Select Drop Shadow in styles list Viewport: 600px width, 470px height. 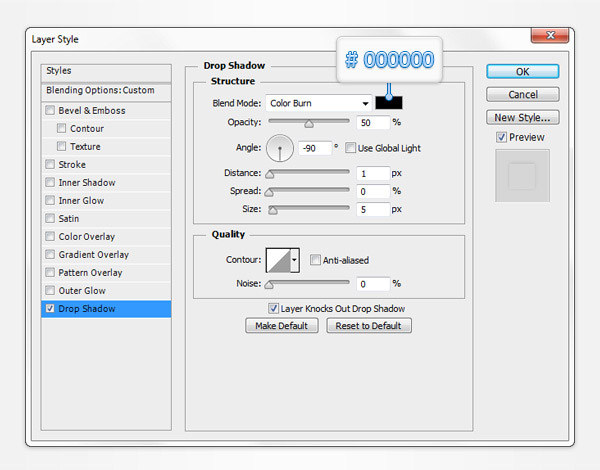pyautogui.click(x=86, y=309)
